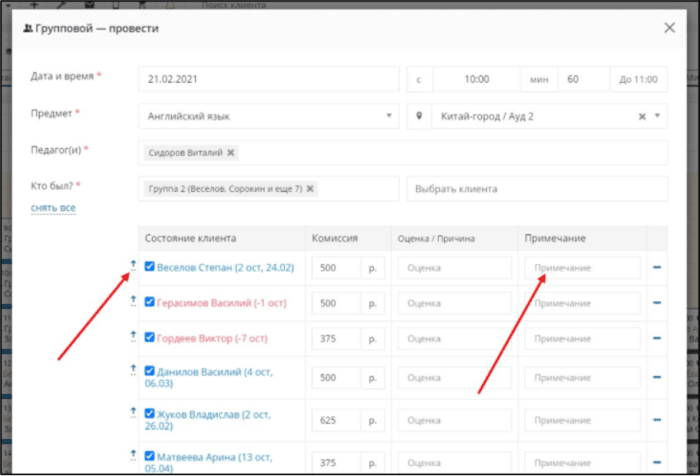Click the Оценка field for Гордеев Виктор
Viewport: 700px width, 476px height.
point(454,338)
